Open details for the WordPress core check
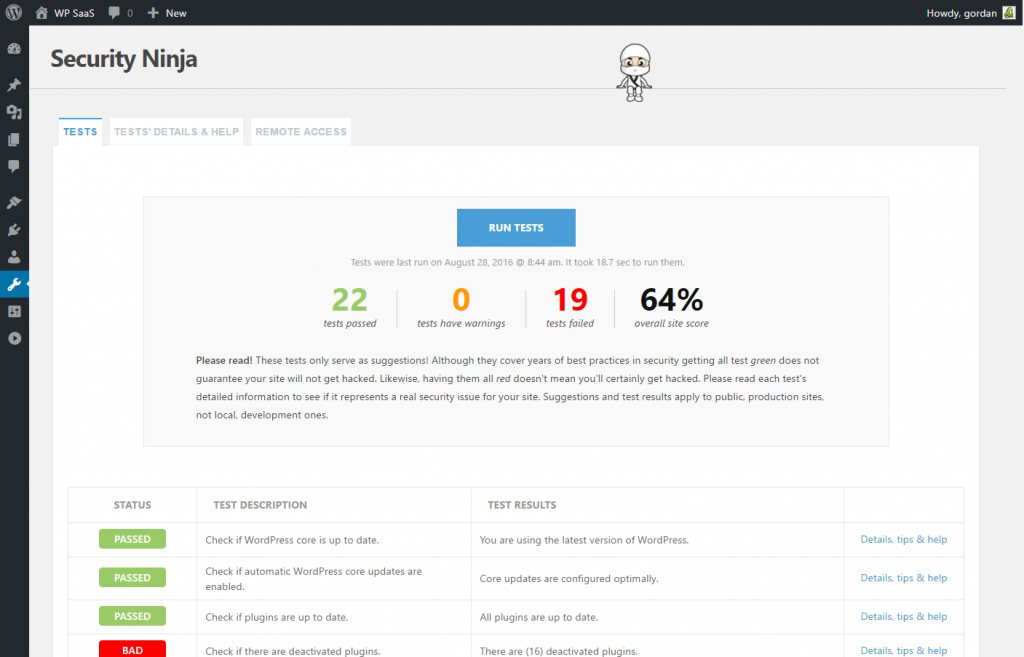This screenshot has width=1024, height=657. 903,539
